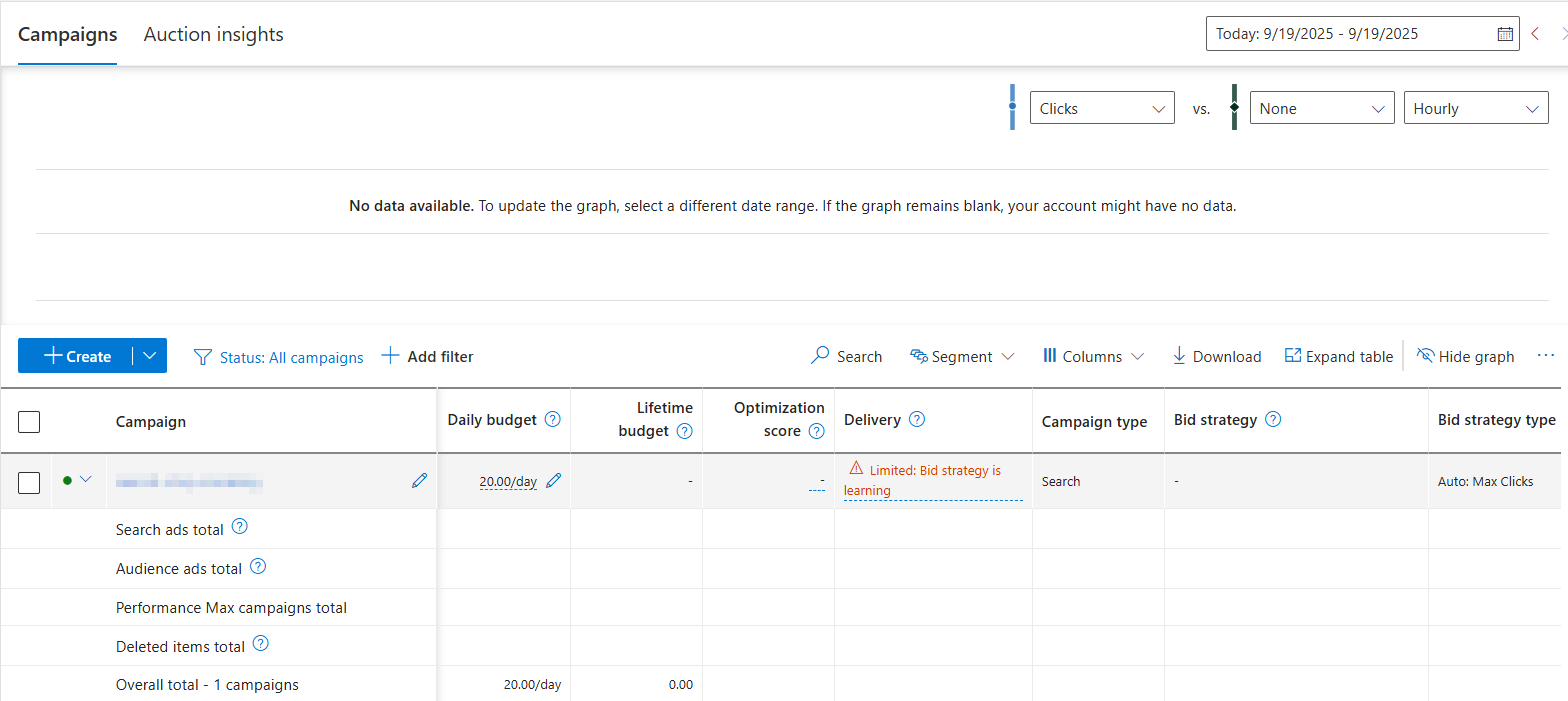Sort by Campaign type column header
The height and width of the screenshot is (701, 1568).
(x=1094, y=422)
